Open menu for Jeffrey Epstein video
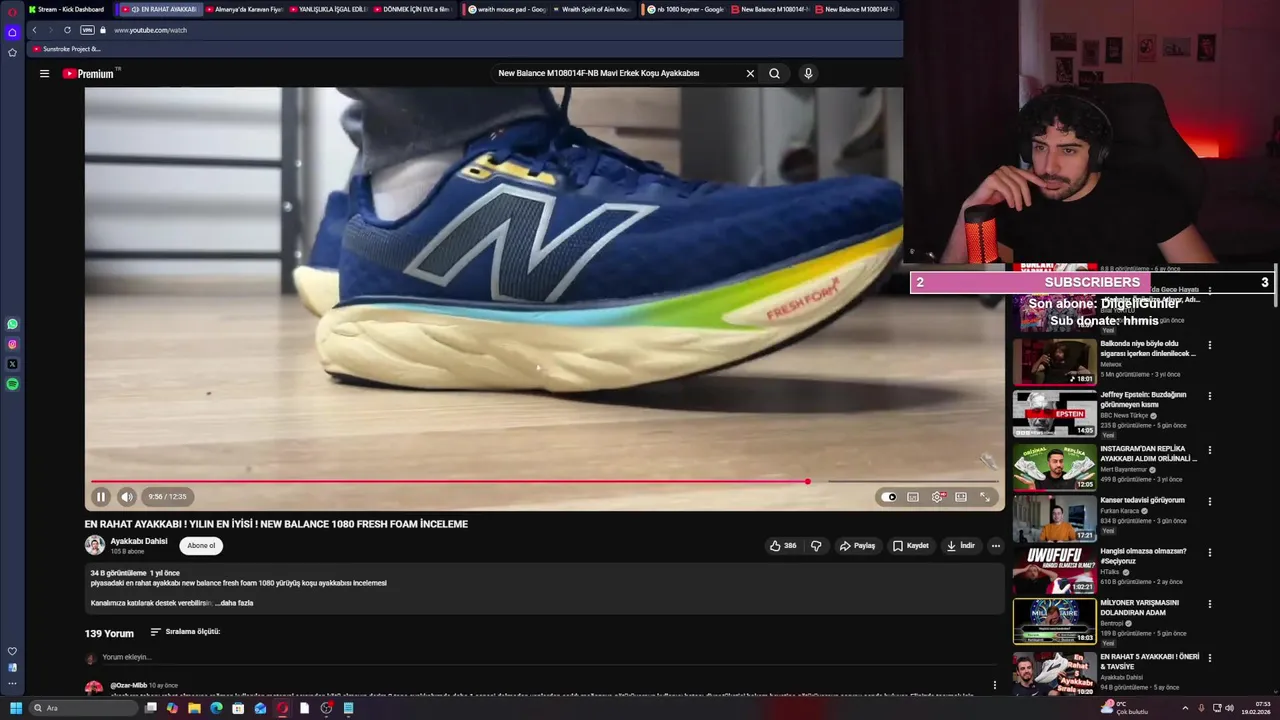 pyautogui.click(x=1209, y=397)
